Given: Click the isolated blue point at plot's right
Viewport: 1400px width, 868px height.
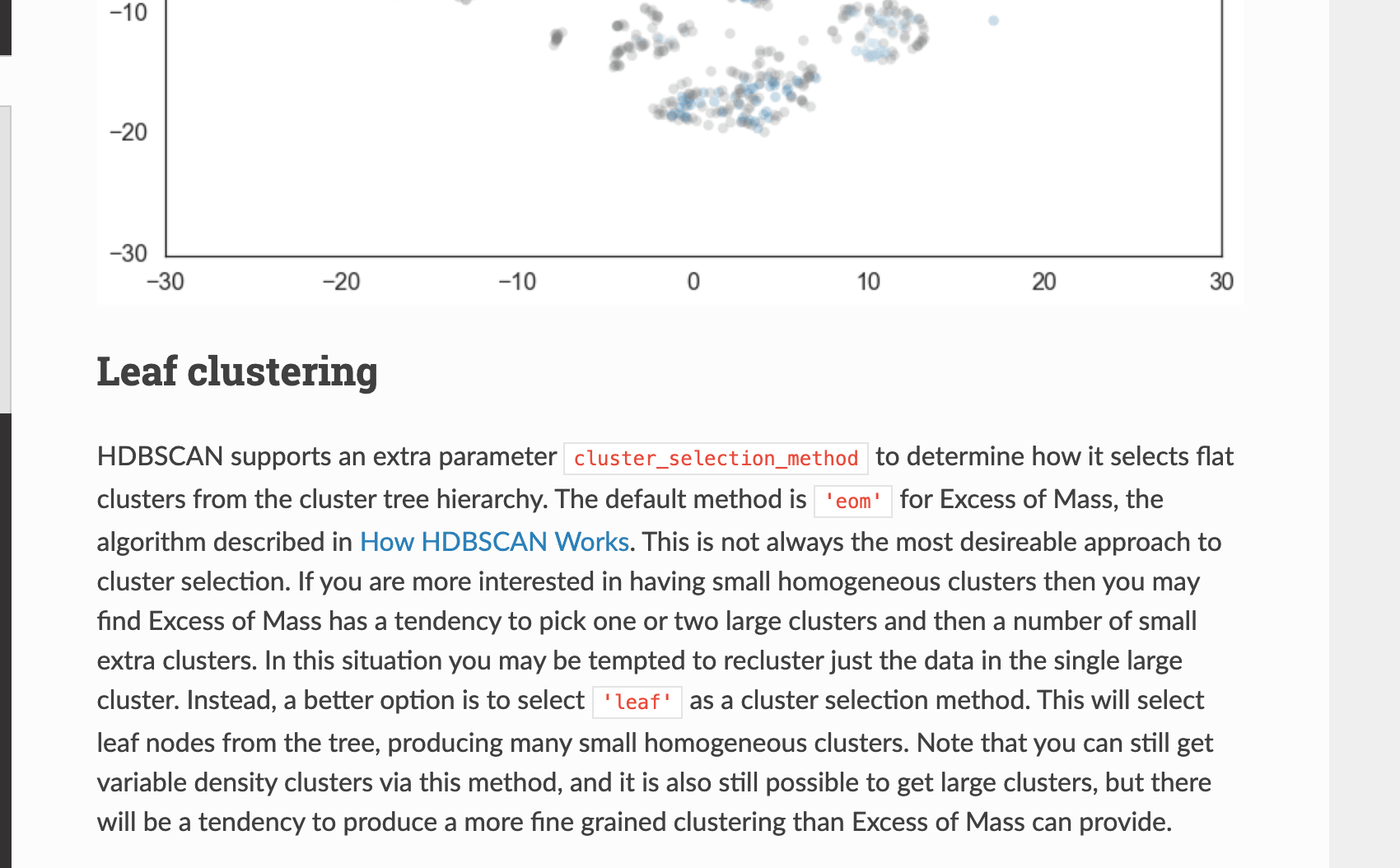Looking at the screenshot, I should [993, 21].
